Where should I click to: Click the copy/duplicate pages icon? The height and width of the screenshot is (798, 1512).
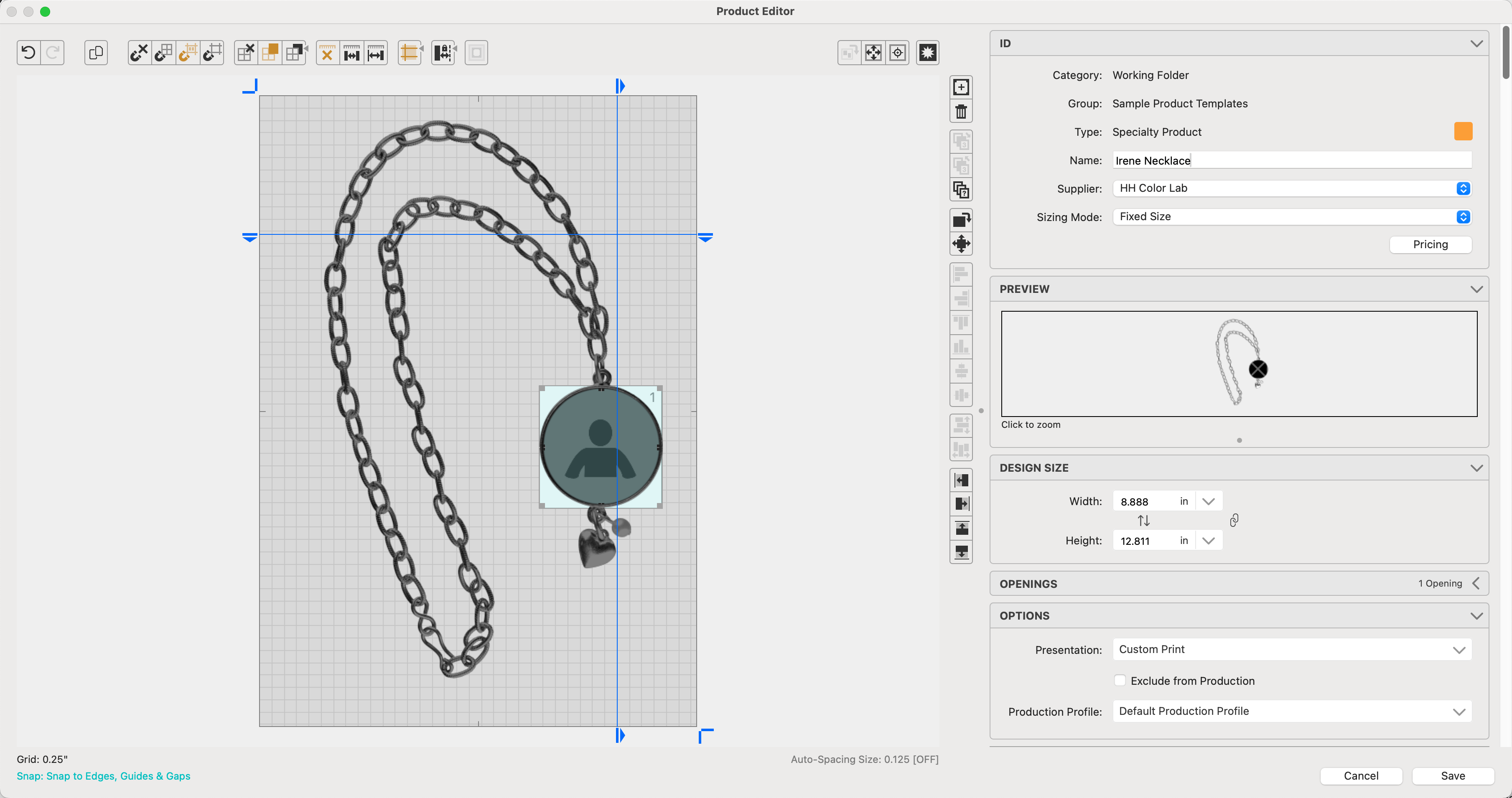coord(96,53)
